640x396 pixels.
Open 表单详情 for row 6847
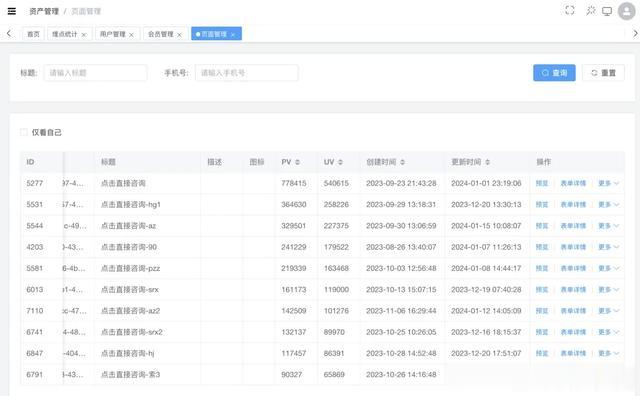573,353
